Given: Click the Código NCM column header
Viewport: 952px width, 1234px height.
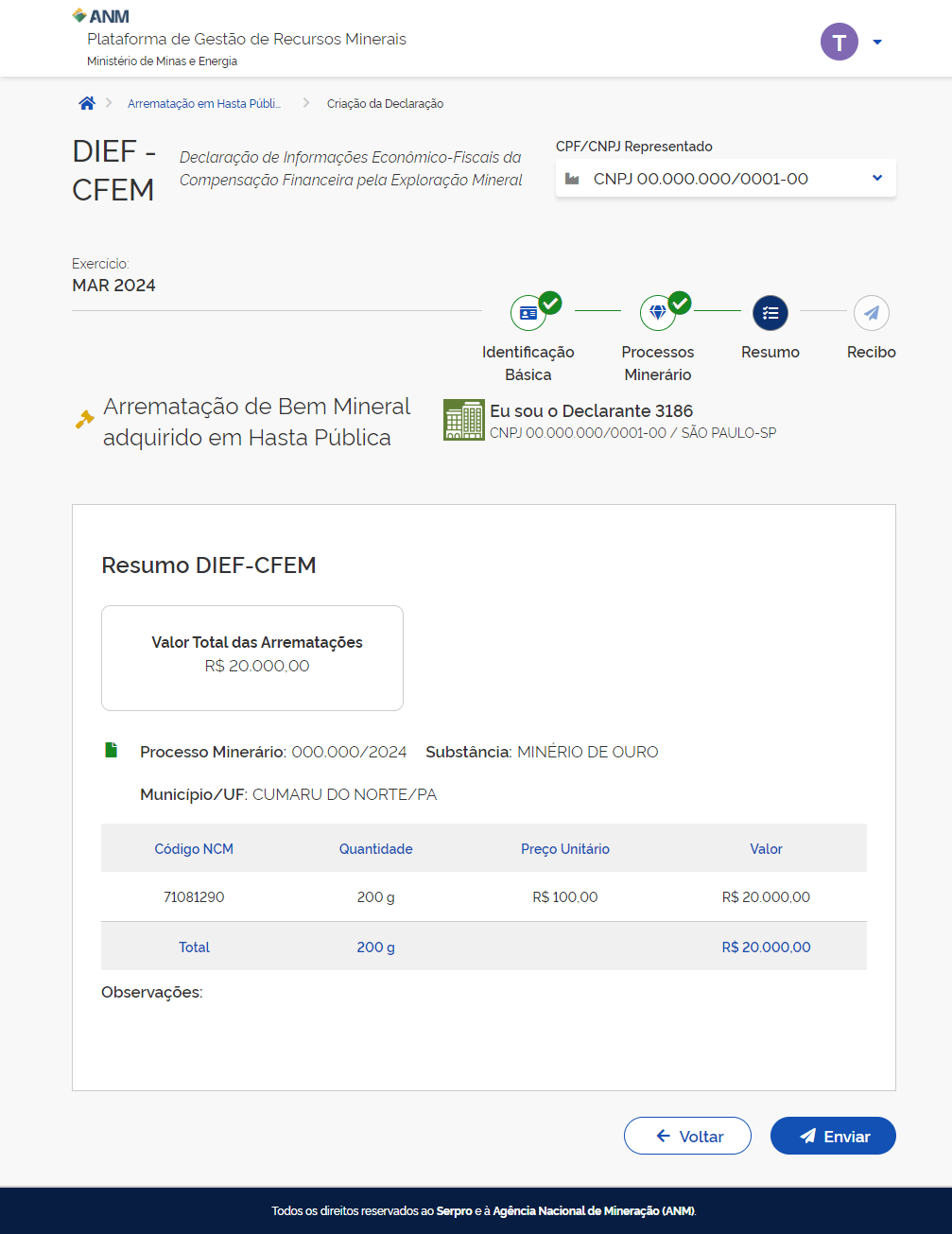Looking at the screenshot, I should pos(194,849).
